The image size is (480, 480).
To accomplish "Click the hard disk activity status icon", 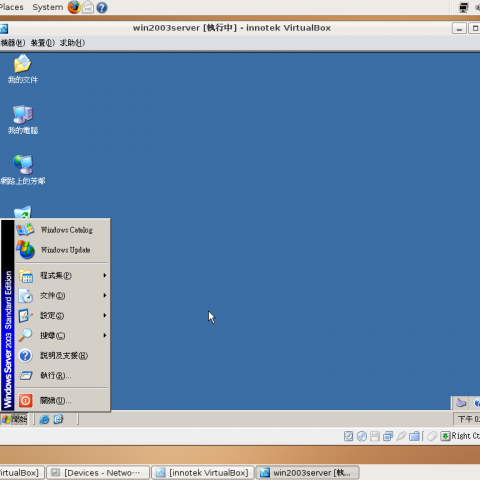I will 348,436.
